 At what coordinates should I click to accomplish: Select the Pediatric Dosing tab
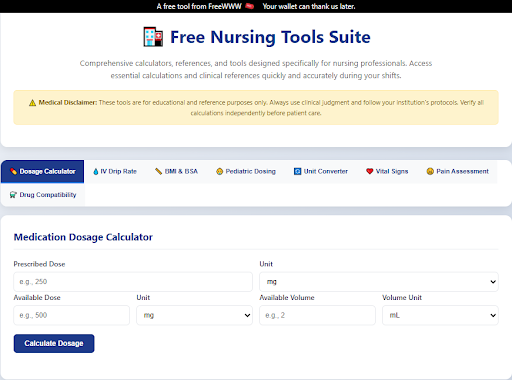tap(246, 171)
